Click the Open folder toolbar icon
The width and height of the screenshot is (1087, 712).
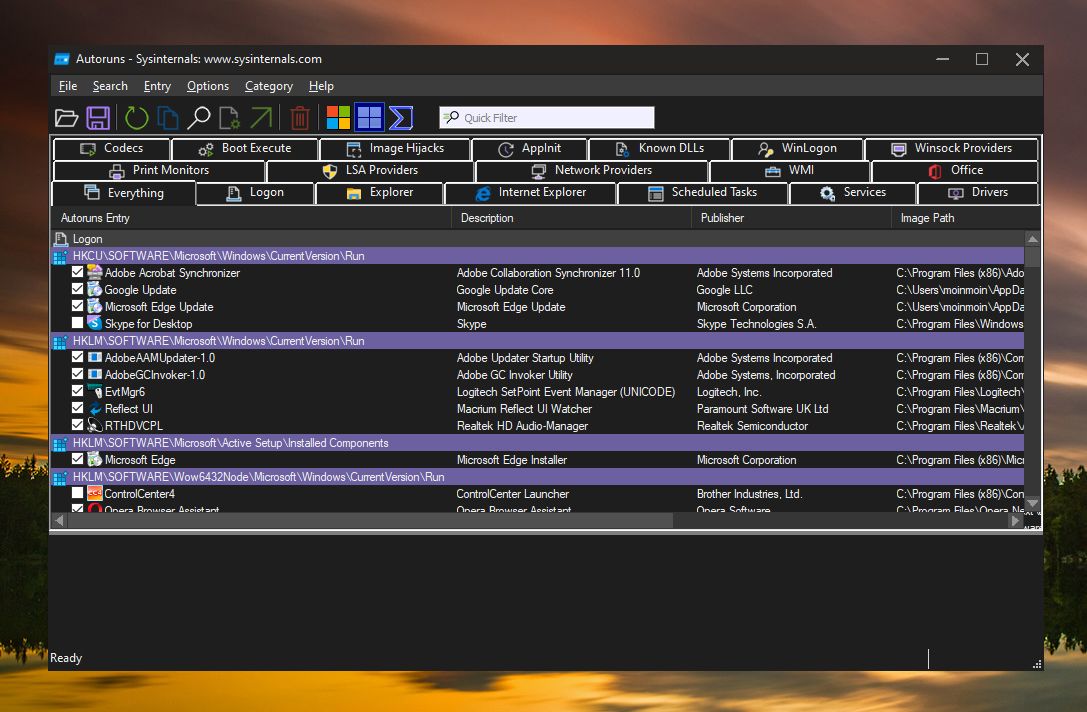click(67, 118)
